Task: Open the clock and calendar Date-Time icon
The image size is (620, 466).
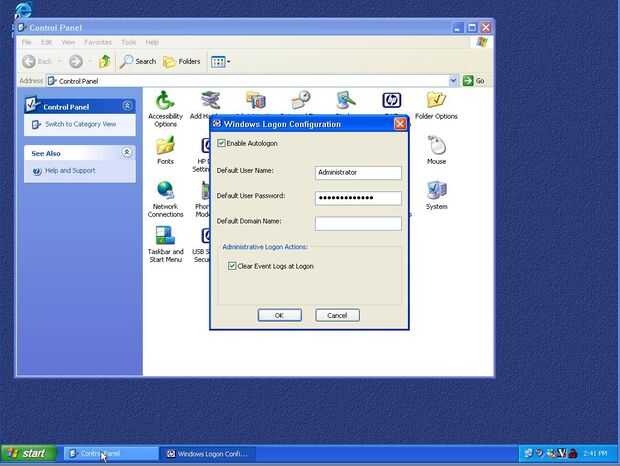Action: pos(301,100)
